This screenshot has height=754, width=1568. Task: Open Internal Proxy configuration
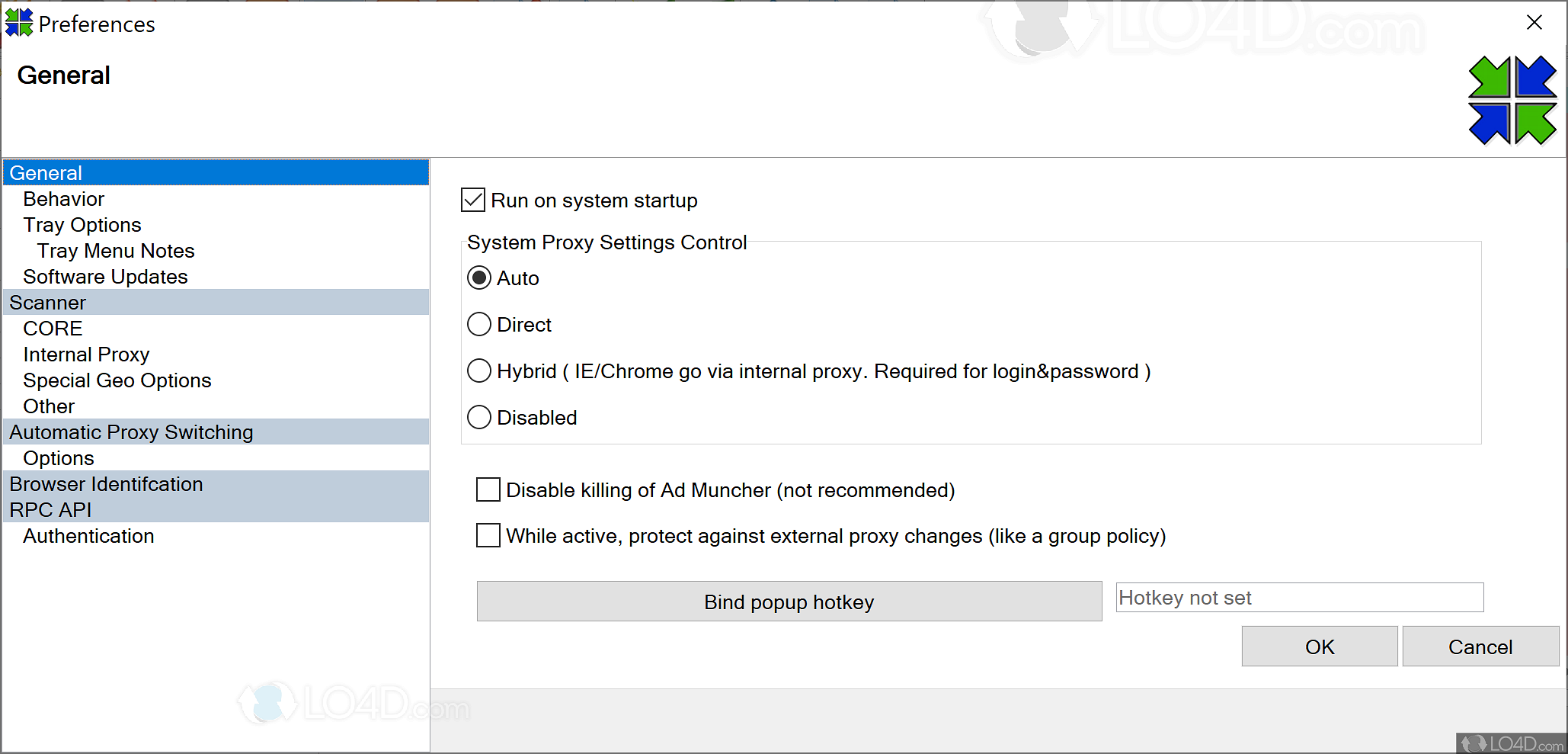coord(86,354)
